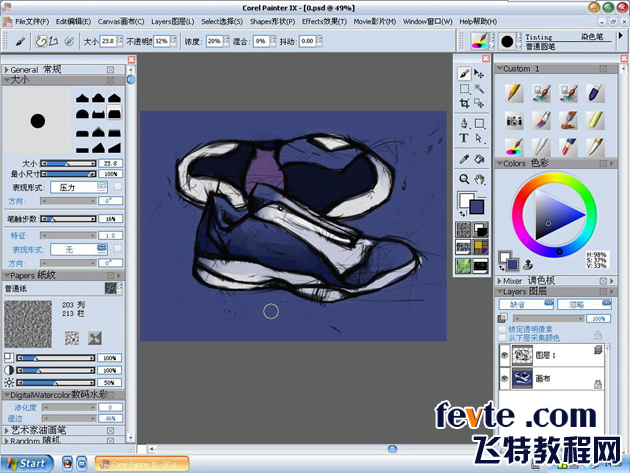Expand the Mixer 调色板 panel

(500, 281)
